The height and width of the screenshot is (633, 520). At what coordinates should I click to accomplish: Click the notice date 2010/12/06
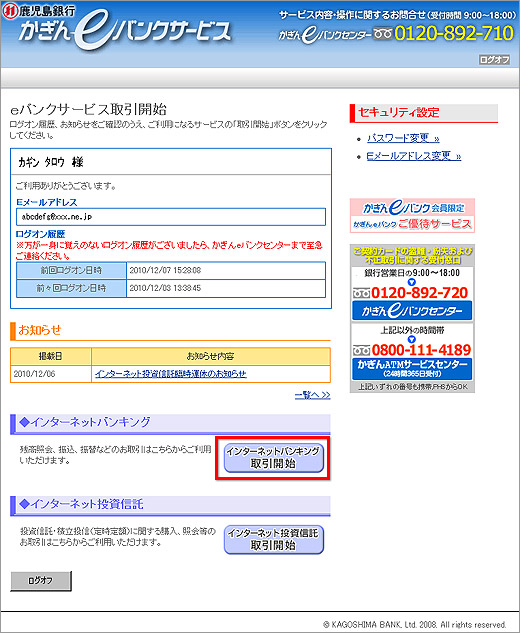(34, 374)
